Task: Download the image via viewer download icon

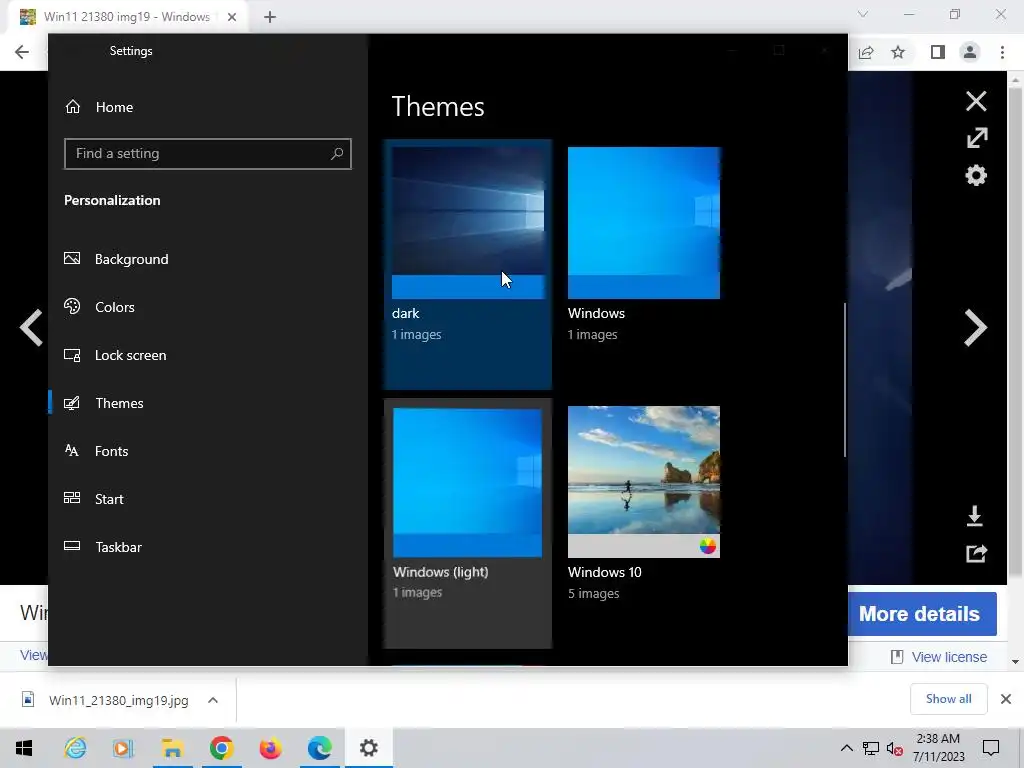Action: 974,516
